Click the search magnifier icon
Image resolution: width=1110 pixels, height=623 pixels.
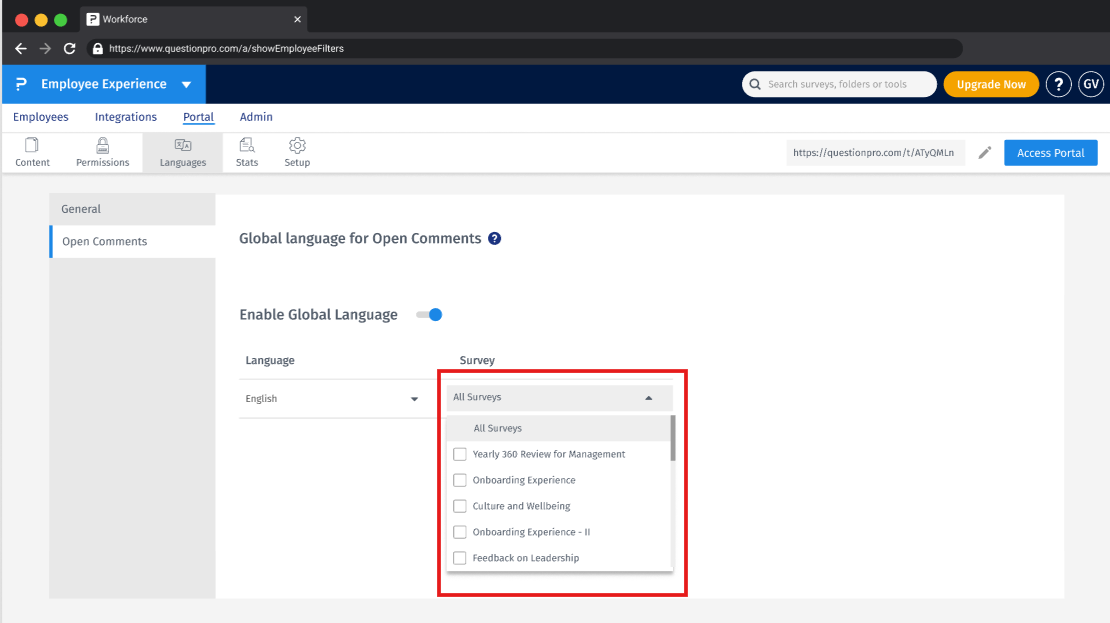click(x=755, y=84)
